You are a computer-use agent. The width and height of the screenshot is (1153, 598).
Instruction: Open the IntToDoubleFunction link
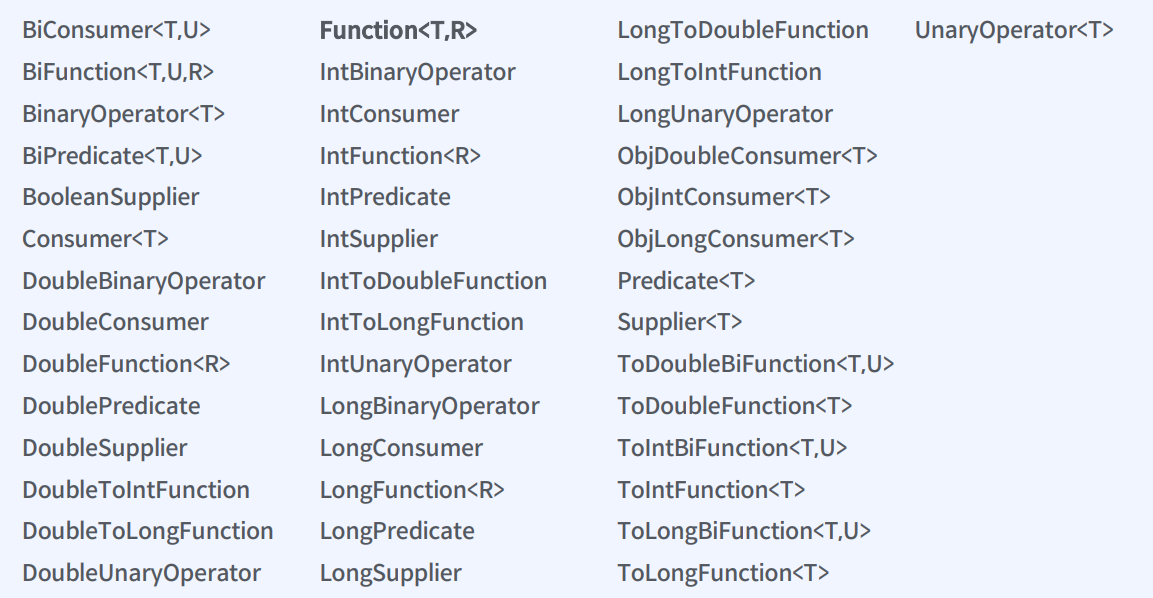pos(433,281)
